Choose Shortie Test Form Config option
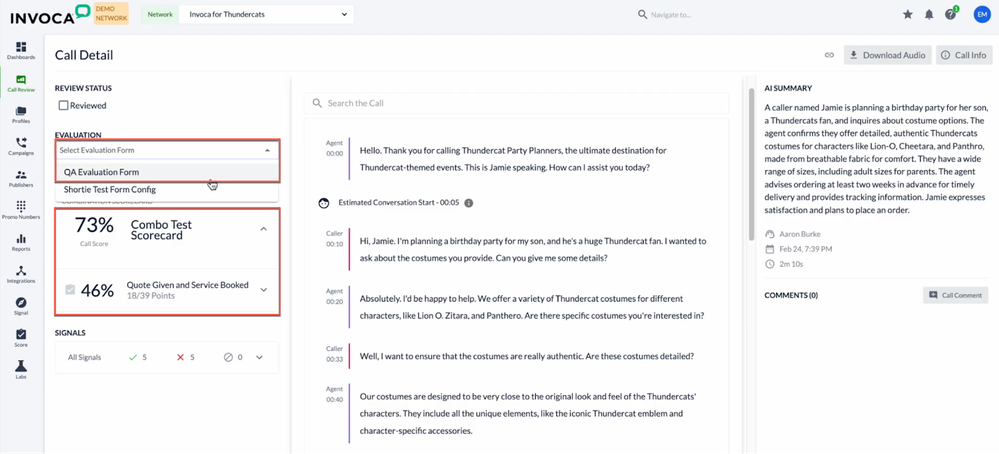 pos(110,189)
